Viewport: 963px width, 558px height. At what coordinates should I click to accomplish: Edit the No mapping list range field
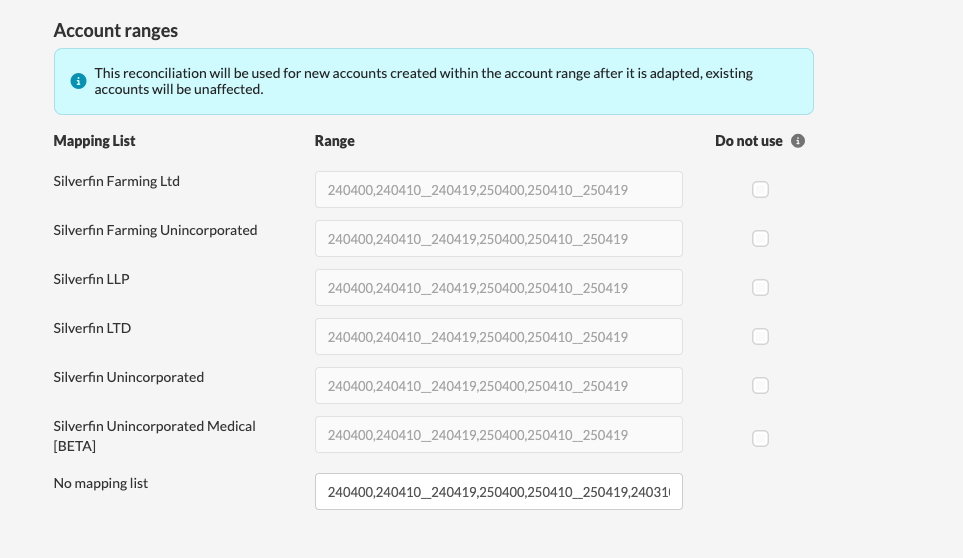(x=498, y=491)
